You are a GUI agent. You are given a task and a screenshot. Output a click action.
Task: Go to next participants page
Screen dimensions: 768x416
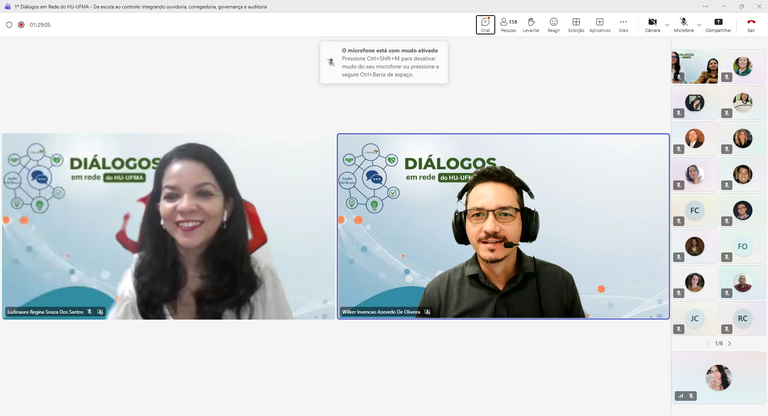coord(729,343)
